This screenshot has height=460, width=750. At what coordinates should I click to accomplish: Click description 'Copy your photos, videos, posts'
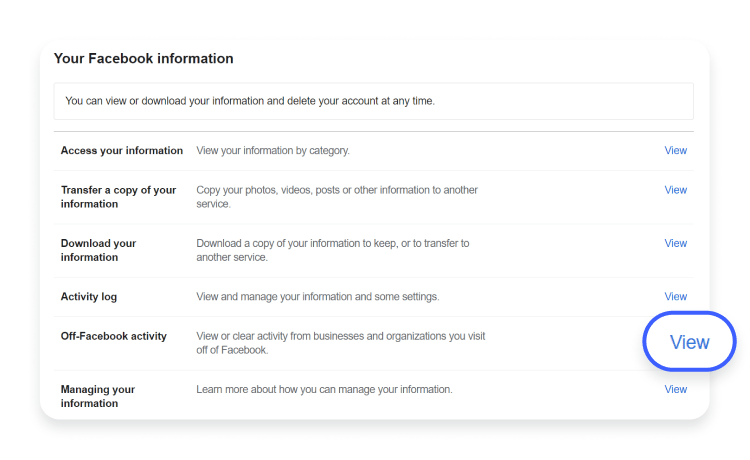point(337,197)
